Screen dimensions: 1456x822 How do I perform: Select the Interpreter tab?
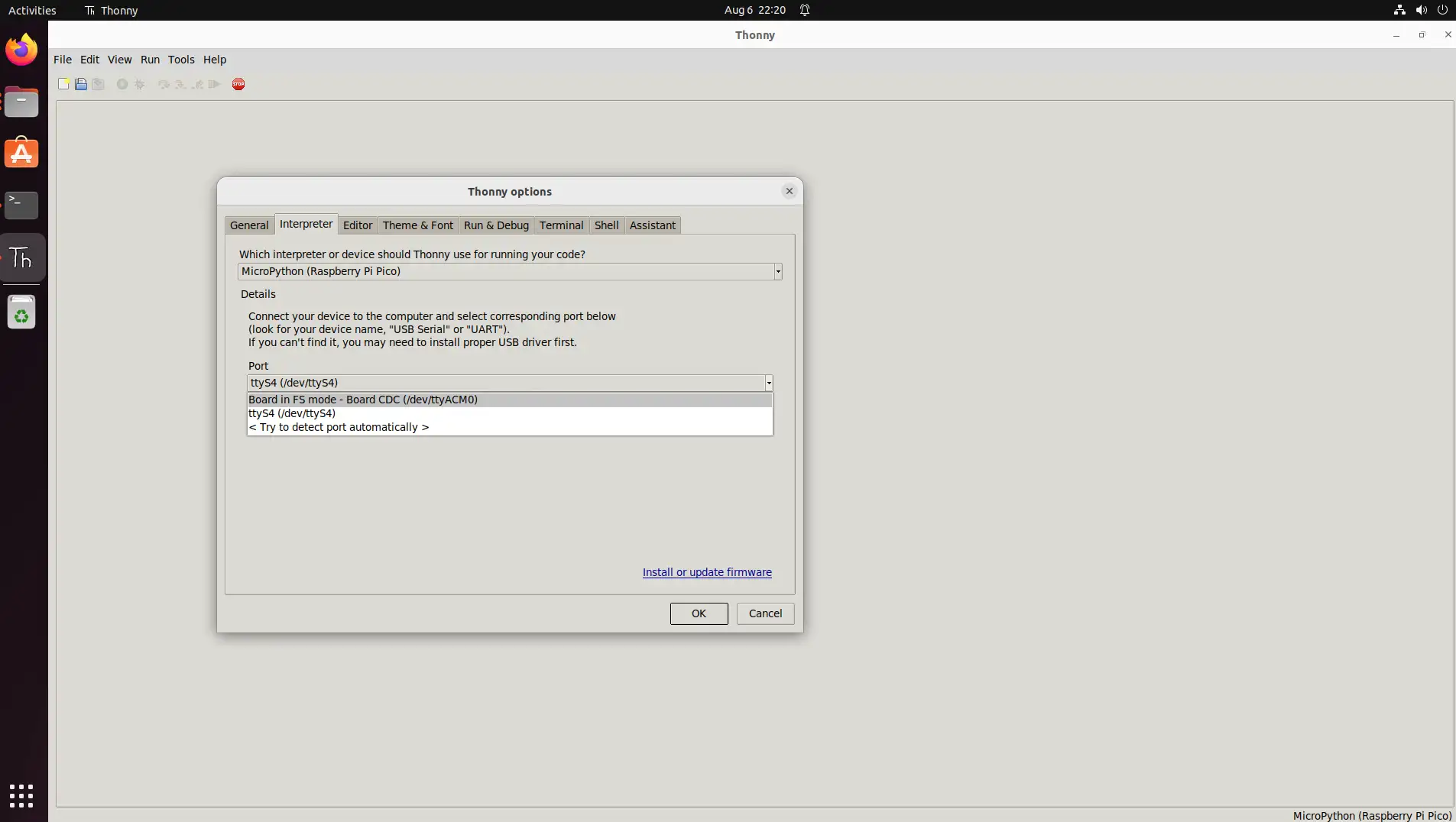coord(306,224)
